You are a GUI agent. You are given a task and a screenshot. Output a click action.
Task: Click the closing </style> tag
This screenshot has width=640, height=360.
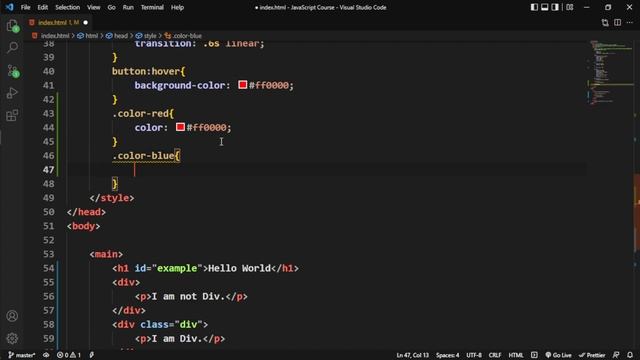click(x=112, y=198)
